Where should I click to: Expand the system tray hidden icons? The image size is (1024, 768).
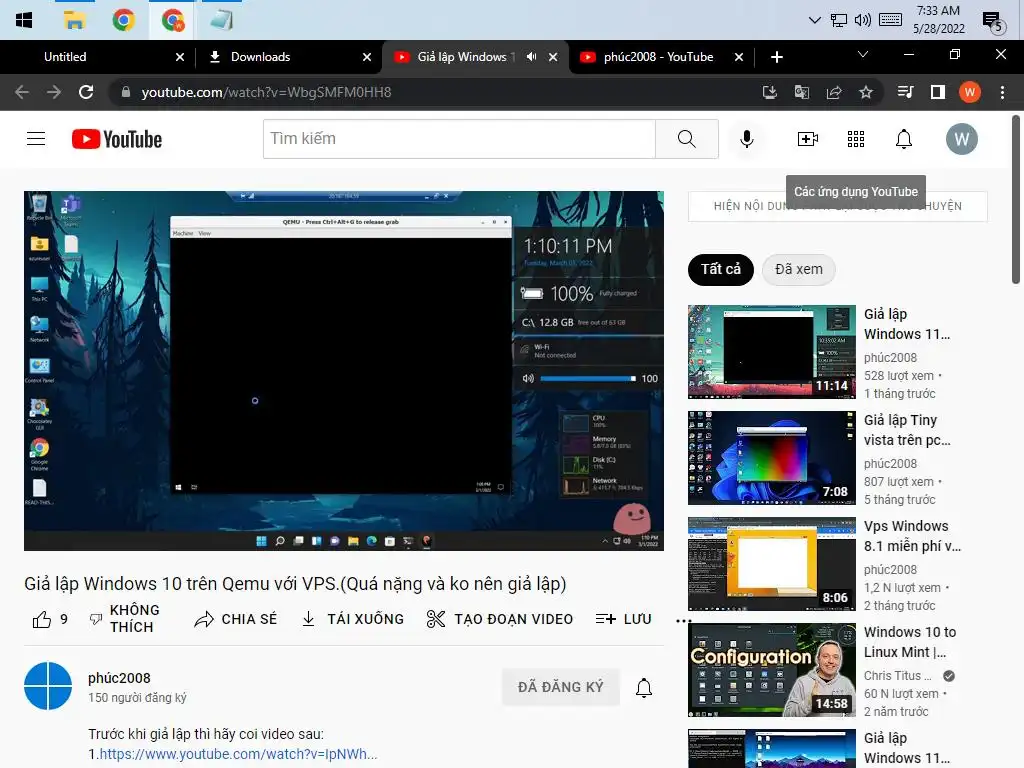814,20
